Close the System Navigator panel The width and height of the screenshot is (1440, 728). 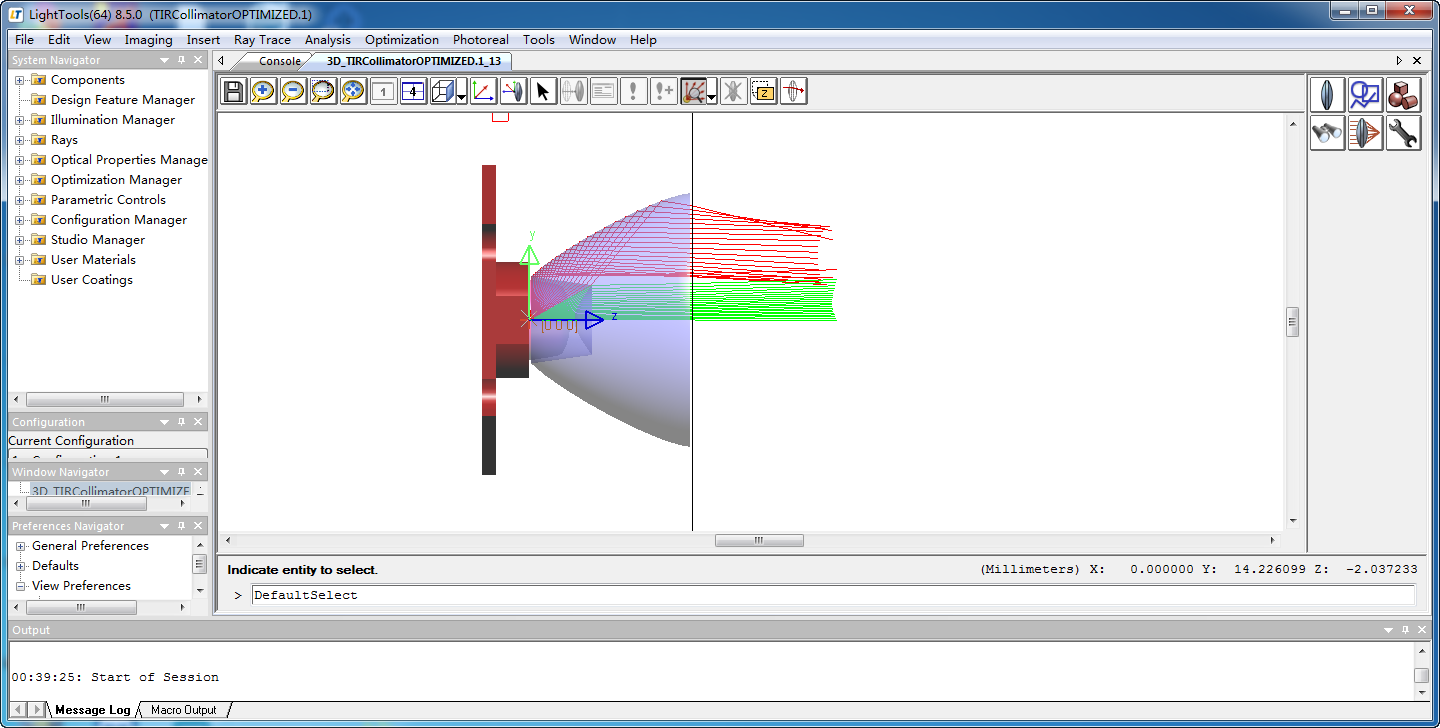(x=198, y=60)
